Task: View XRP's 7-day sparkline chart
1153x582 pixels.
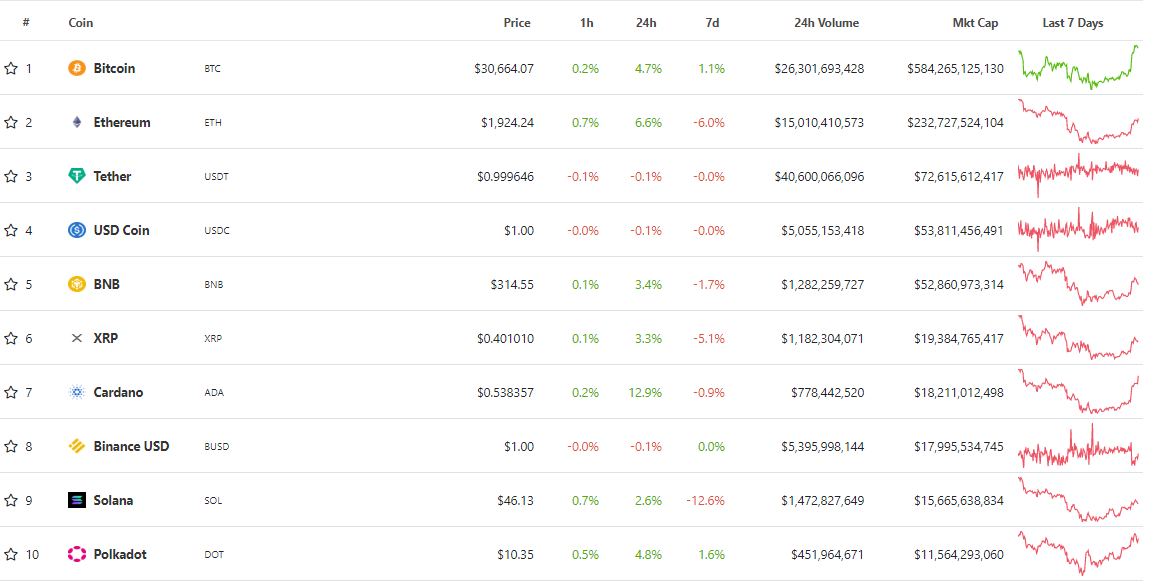Action: pos(1078,337)
